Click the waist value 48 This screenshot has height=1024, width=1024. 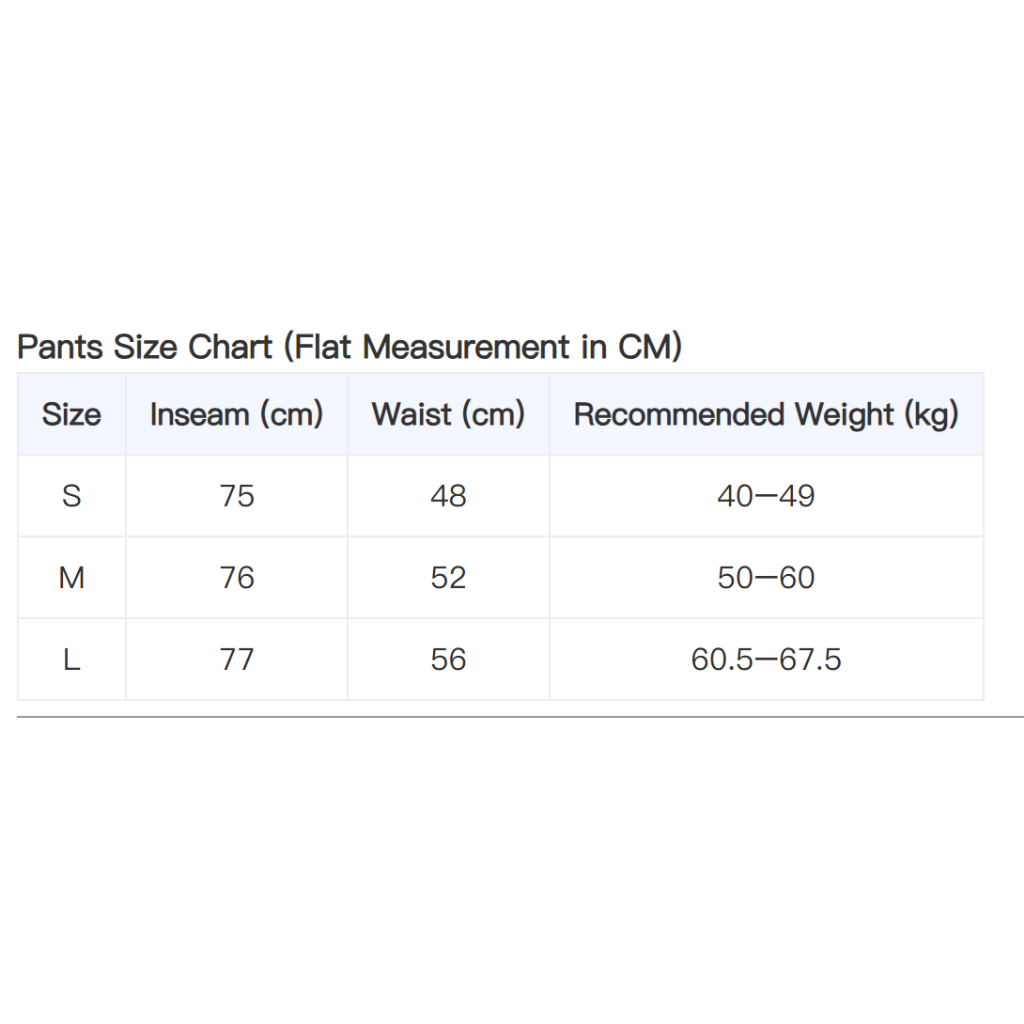(x=448, y=496)
